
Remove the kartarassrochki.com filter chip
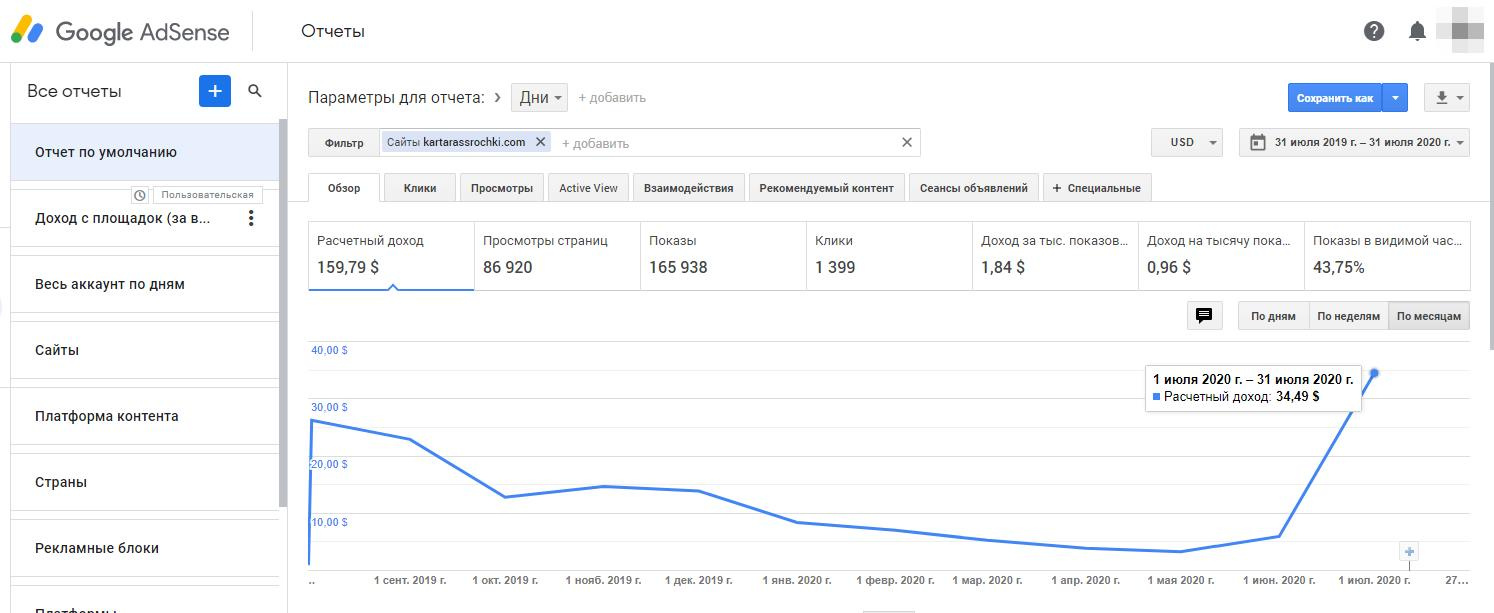pyautogui.click(x=541, y=142)
